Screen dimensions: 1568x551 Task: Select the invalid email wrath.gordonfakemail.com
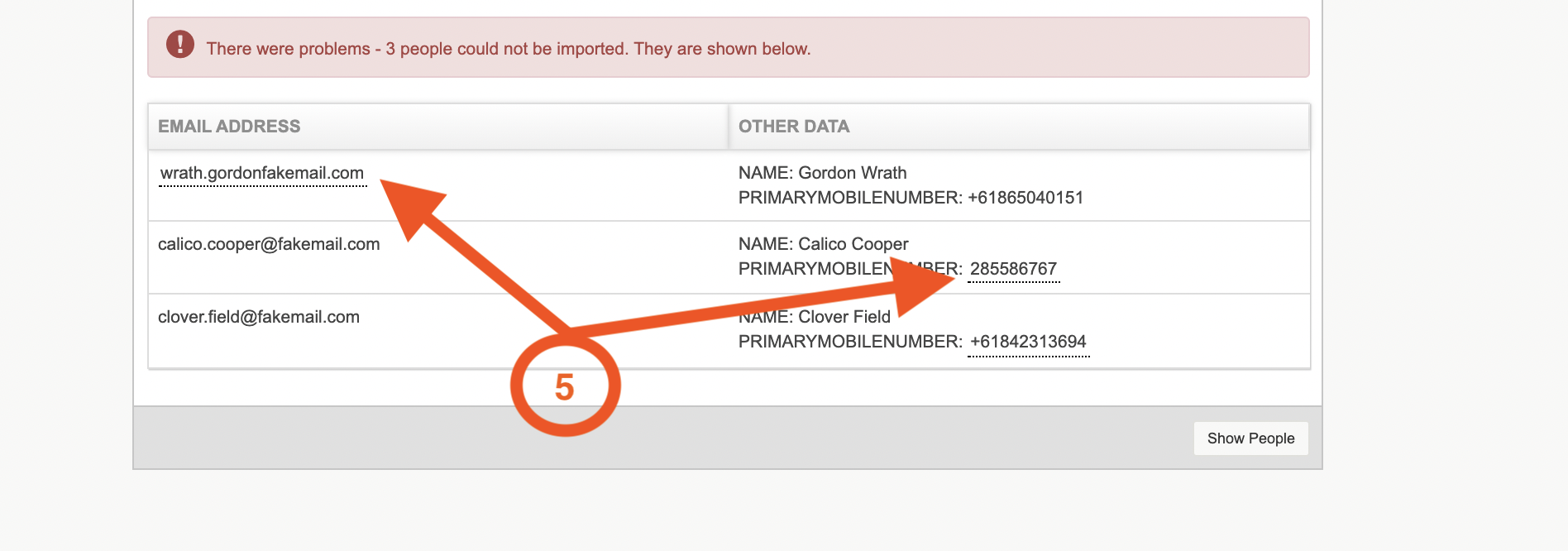[x=262, y=173]
